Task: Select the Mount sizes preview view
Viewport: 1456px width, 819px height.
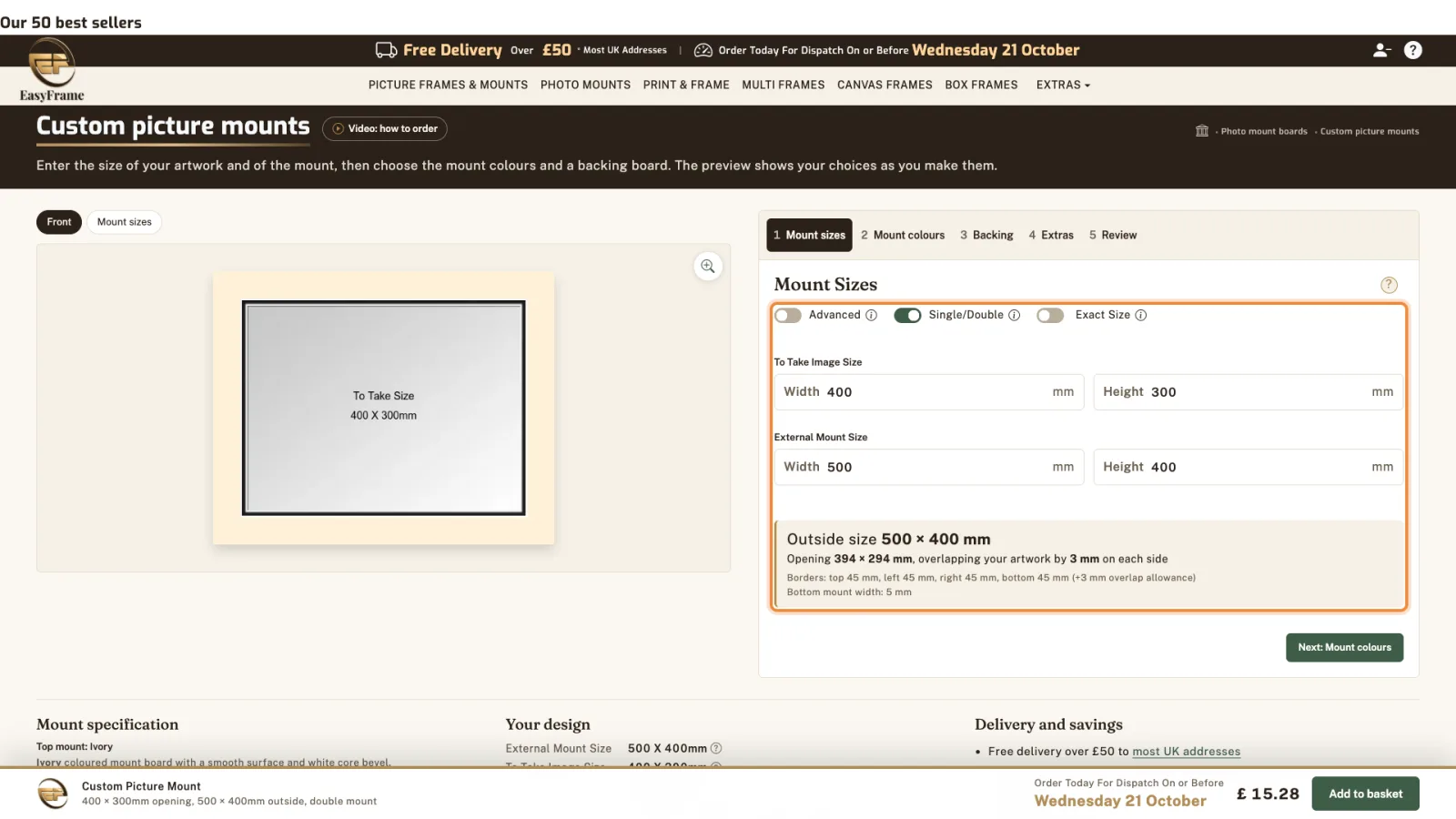Action: click(x=125, y=222)
